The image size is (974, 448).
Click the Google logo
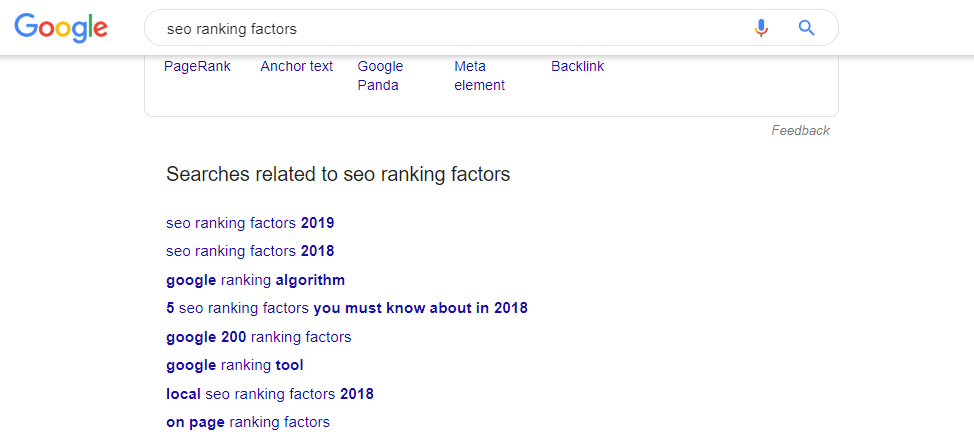pos(61,28)
